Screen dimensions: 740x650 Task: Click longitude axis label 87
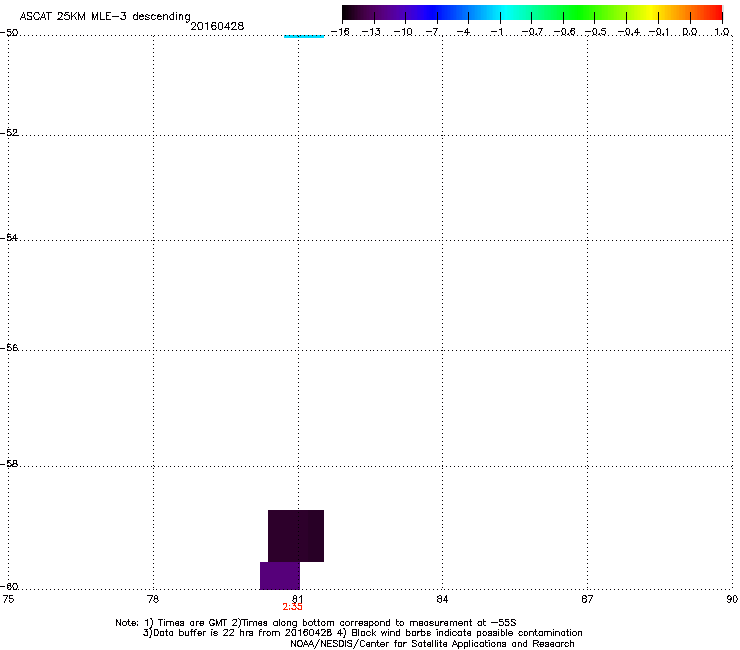click(587, 599)
